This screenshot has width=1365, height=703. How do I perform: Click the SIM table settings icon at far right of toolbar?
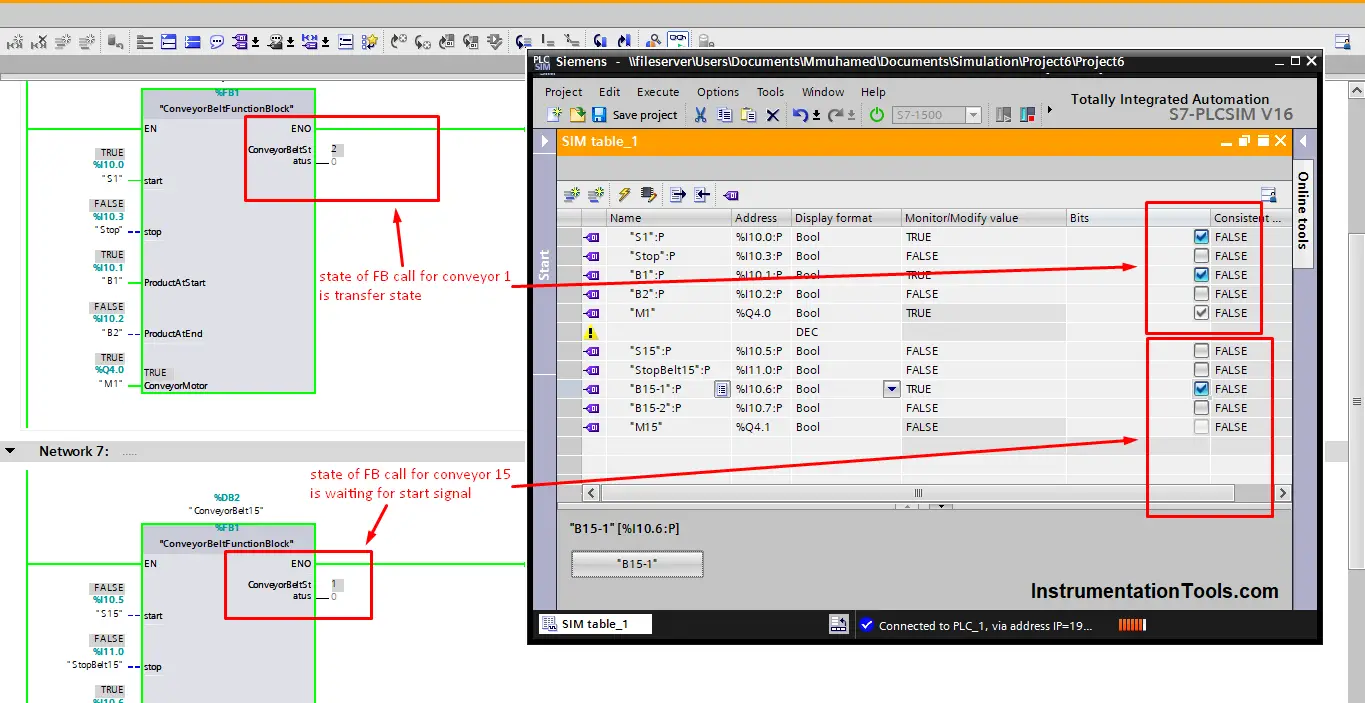pyautogui.click(x=1269, y=195)
